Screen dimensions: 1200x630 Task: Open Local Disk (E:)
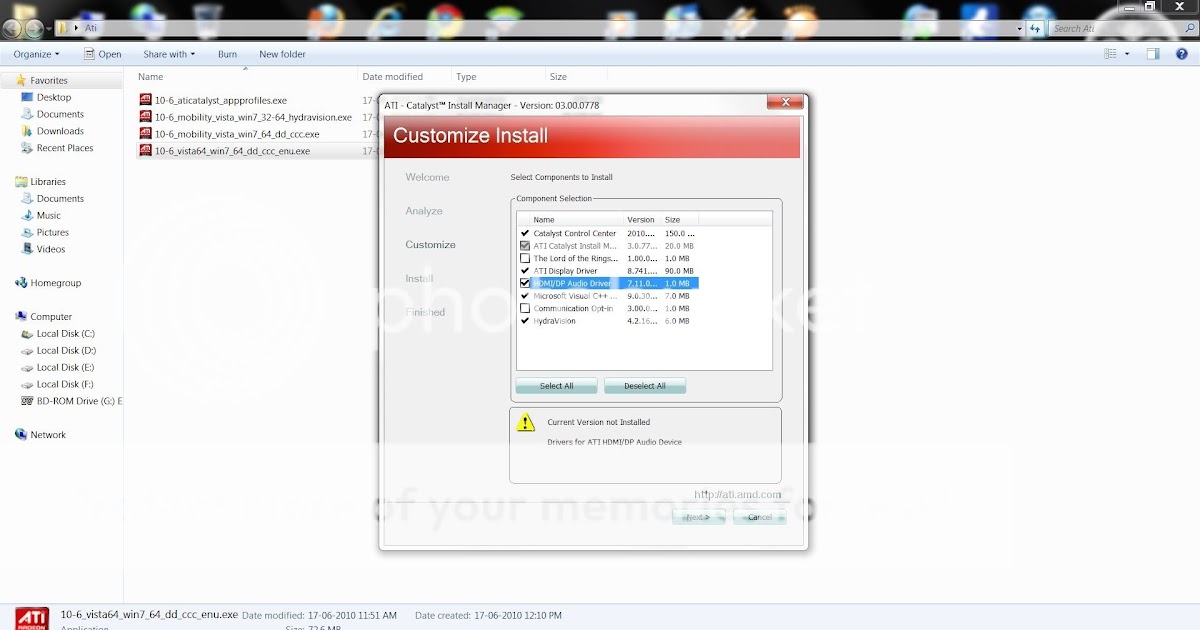pos(66,367)
